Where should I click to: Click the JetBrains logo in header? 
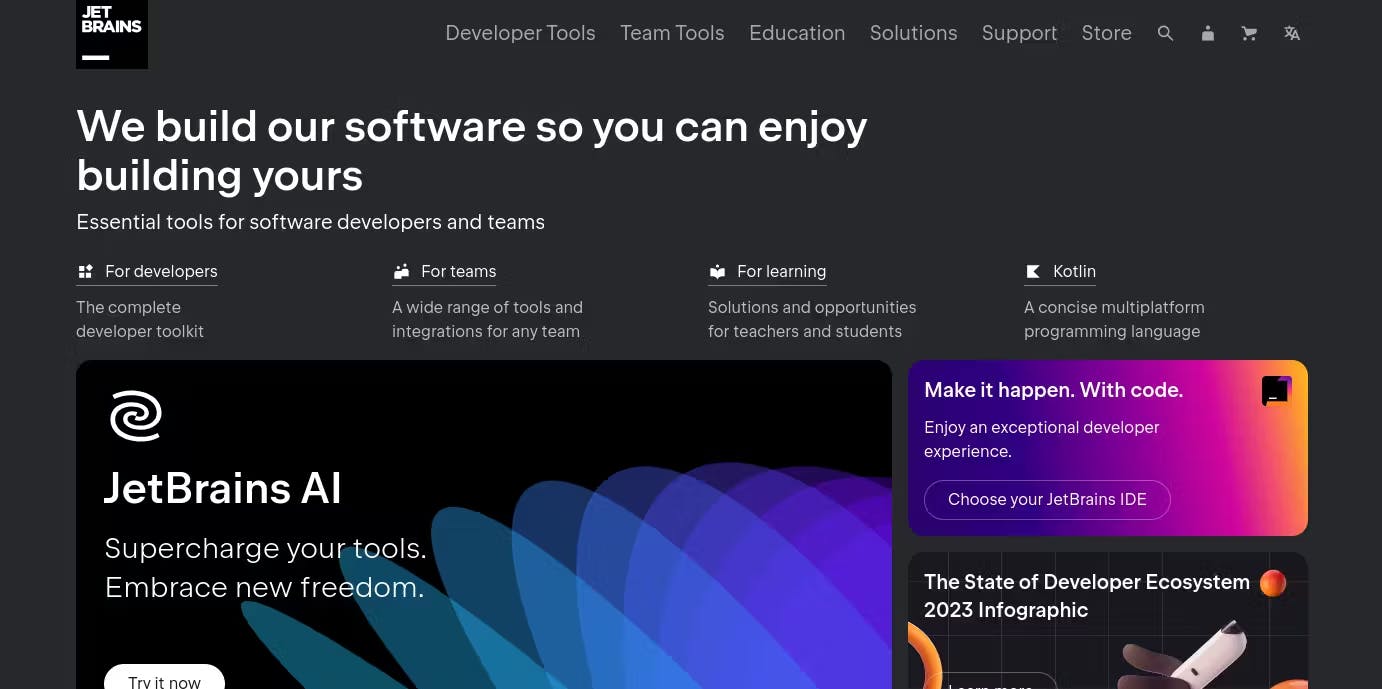tap(112, 34)
